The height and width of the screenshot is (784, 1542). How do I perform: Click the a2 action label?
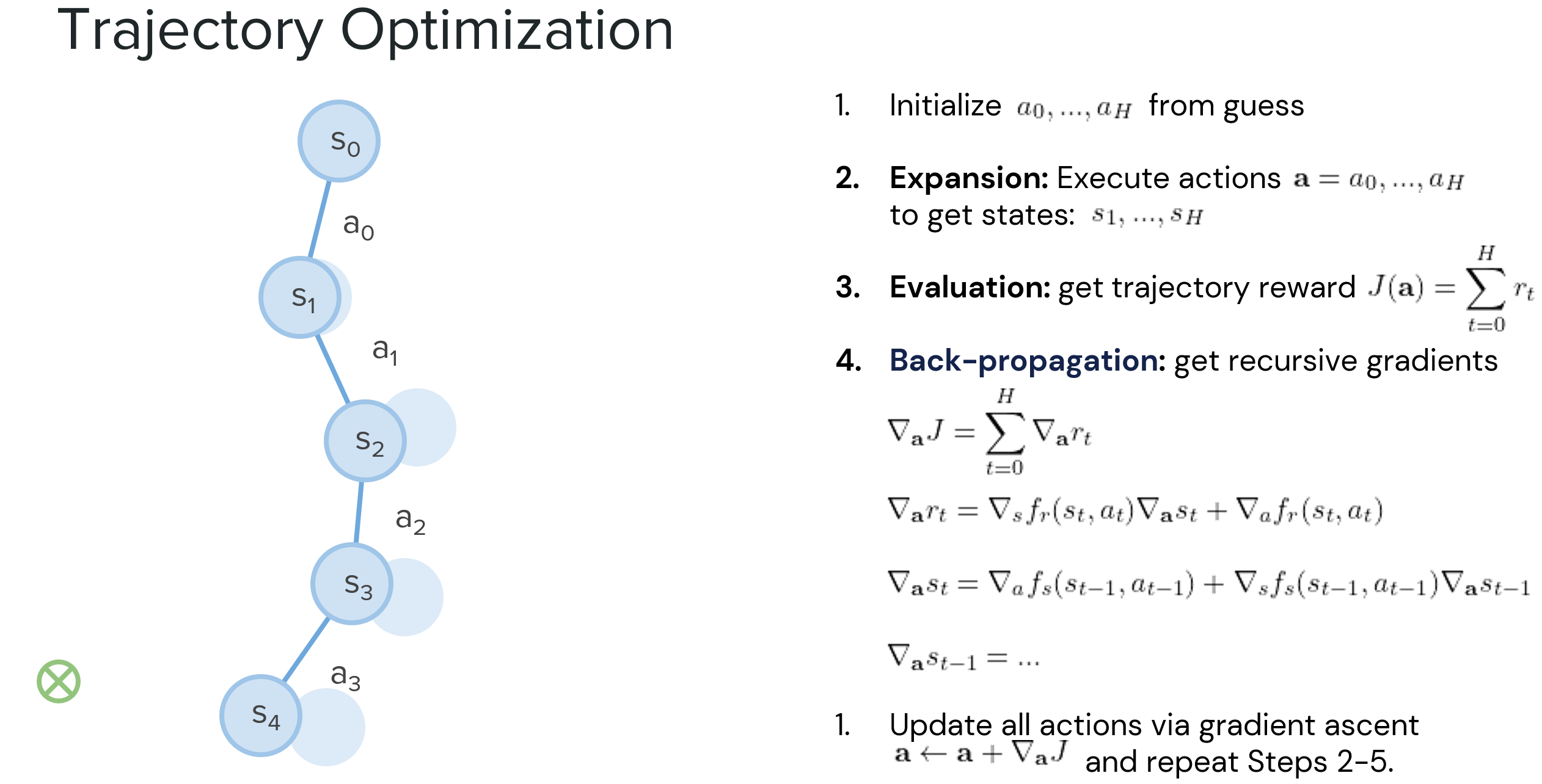(411, 520)
